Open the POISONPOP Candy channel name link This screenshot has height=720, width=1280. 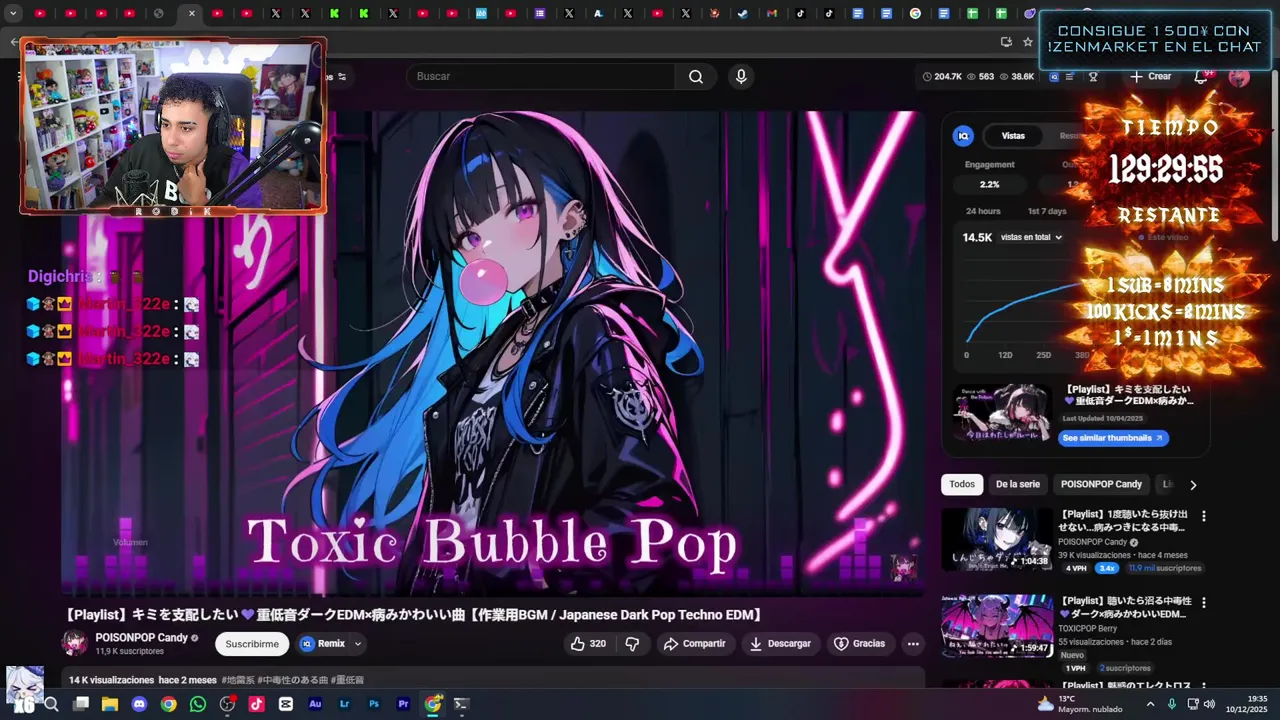[141, 638]
